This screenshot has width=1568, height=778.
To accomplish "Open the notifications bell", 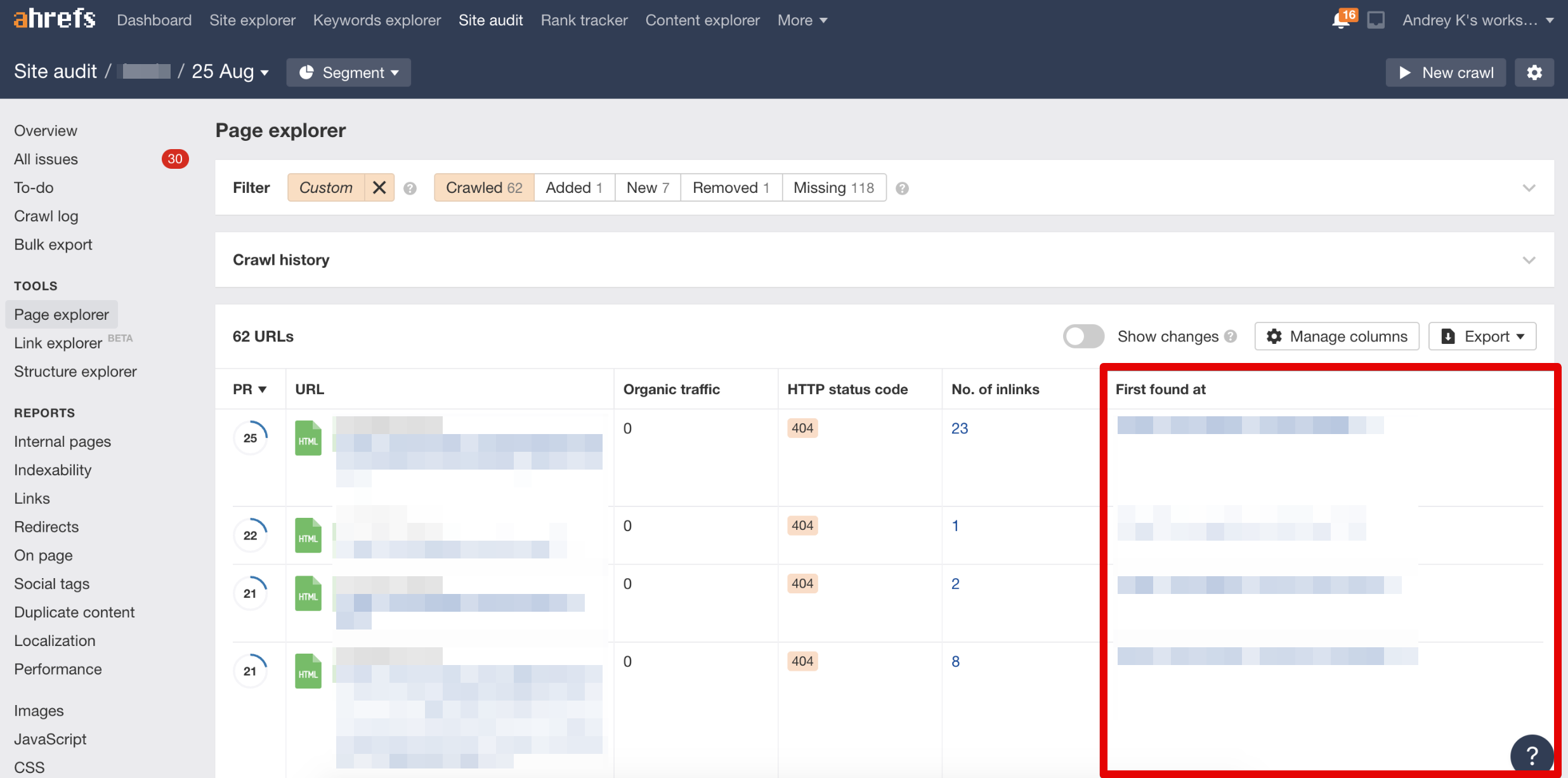I will pos(1340,20).
